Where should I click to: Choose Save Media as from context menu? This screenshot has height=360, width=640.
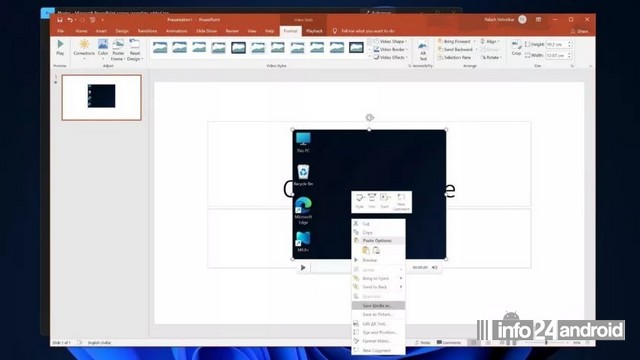(378, 305)
